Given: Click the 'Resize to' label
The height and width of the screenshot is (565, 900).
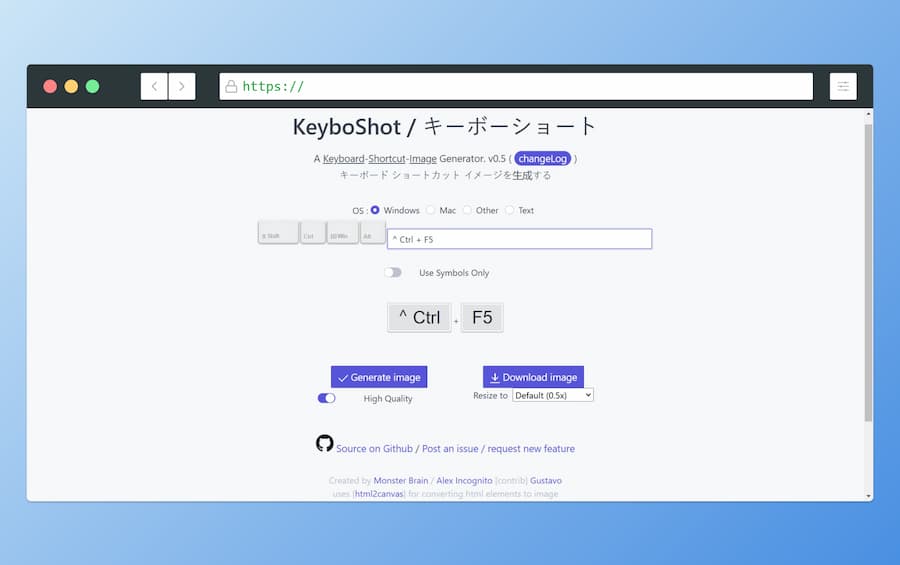Looking at the screenshot, I should click(490, 395).
